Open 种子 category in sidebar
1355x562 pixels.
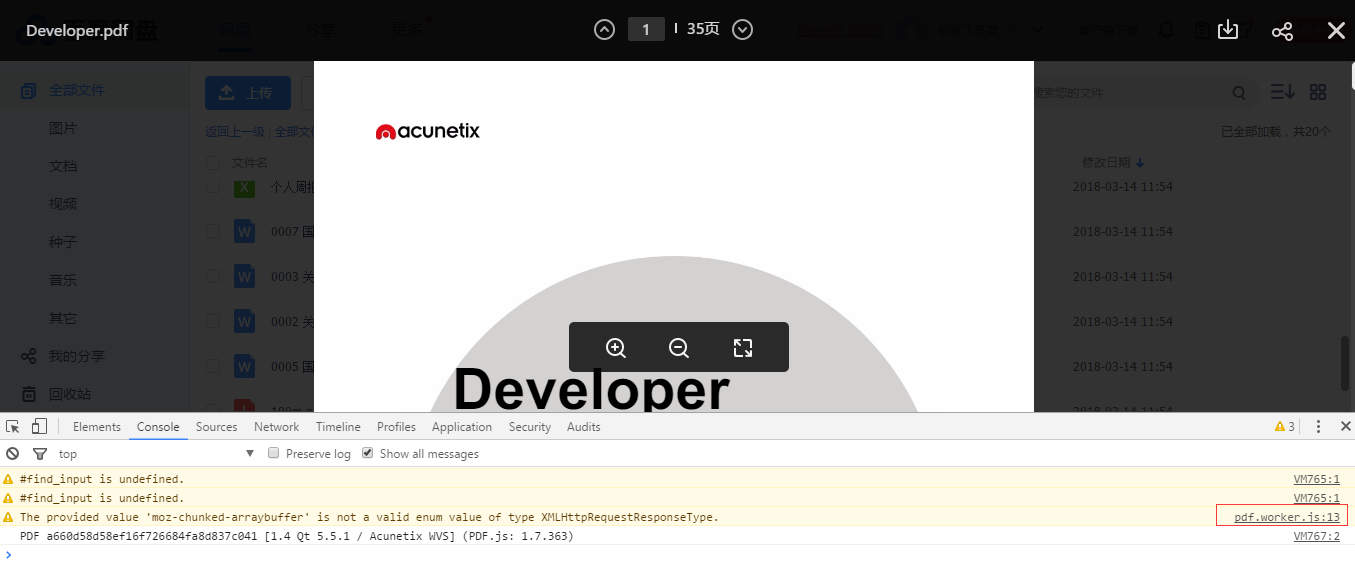[63, 242]
